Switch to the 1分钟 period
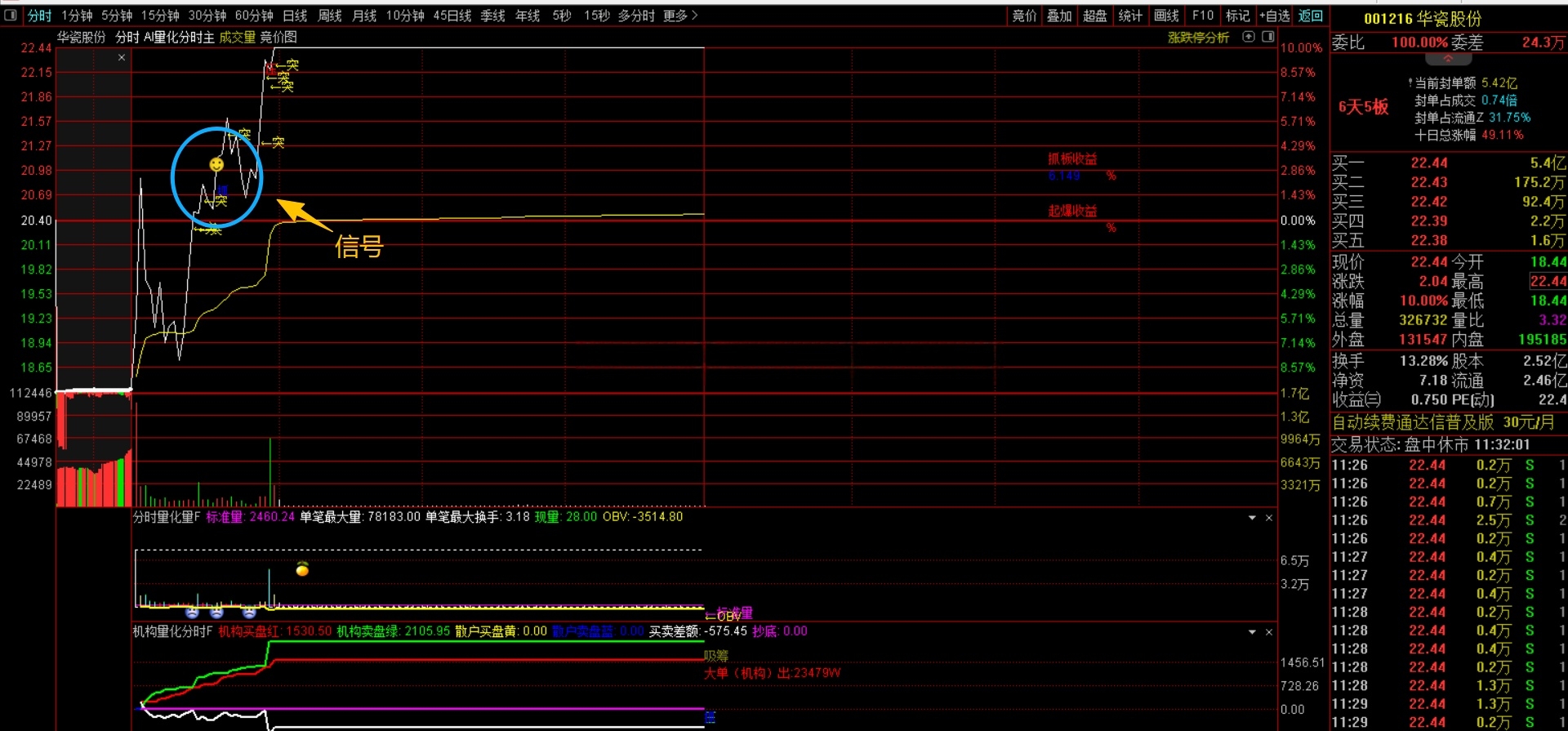The width and height of the screenshot is (1568, 731). click(x=77, y=16)
